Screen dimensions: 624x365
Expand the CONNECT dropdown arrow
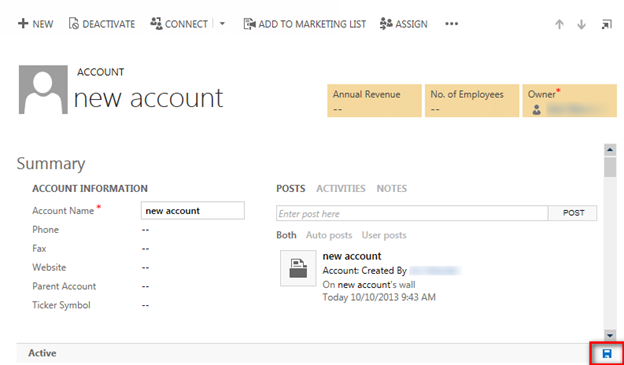click(x=222, y=24)
